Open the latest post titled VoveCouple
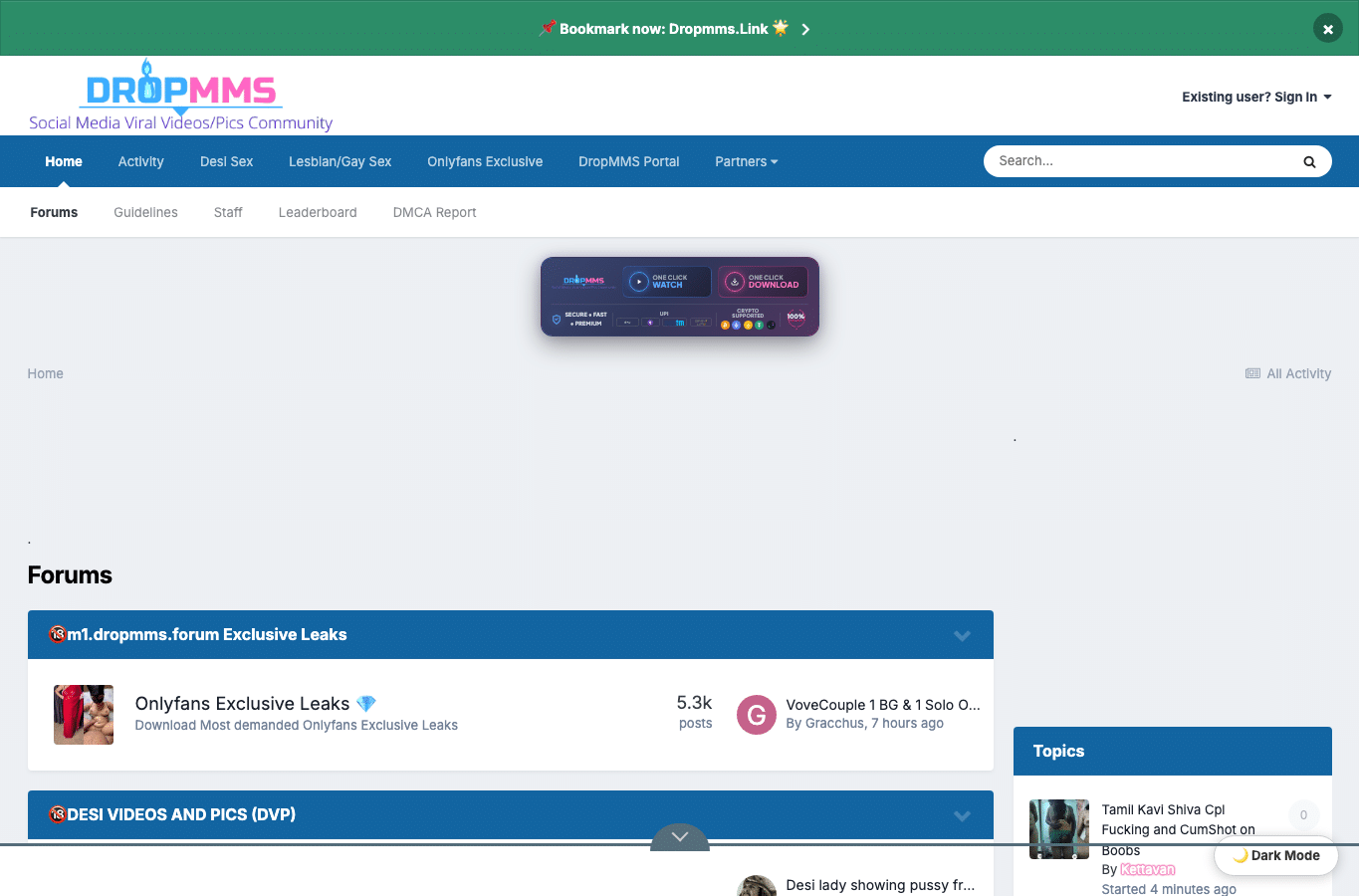Image resolution: width=1359 pixels, height=896 pixels. point(883,704)
